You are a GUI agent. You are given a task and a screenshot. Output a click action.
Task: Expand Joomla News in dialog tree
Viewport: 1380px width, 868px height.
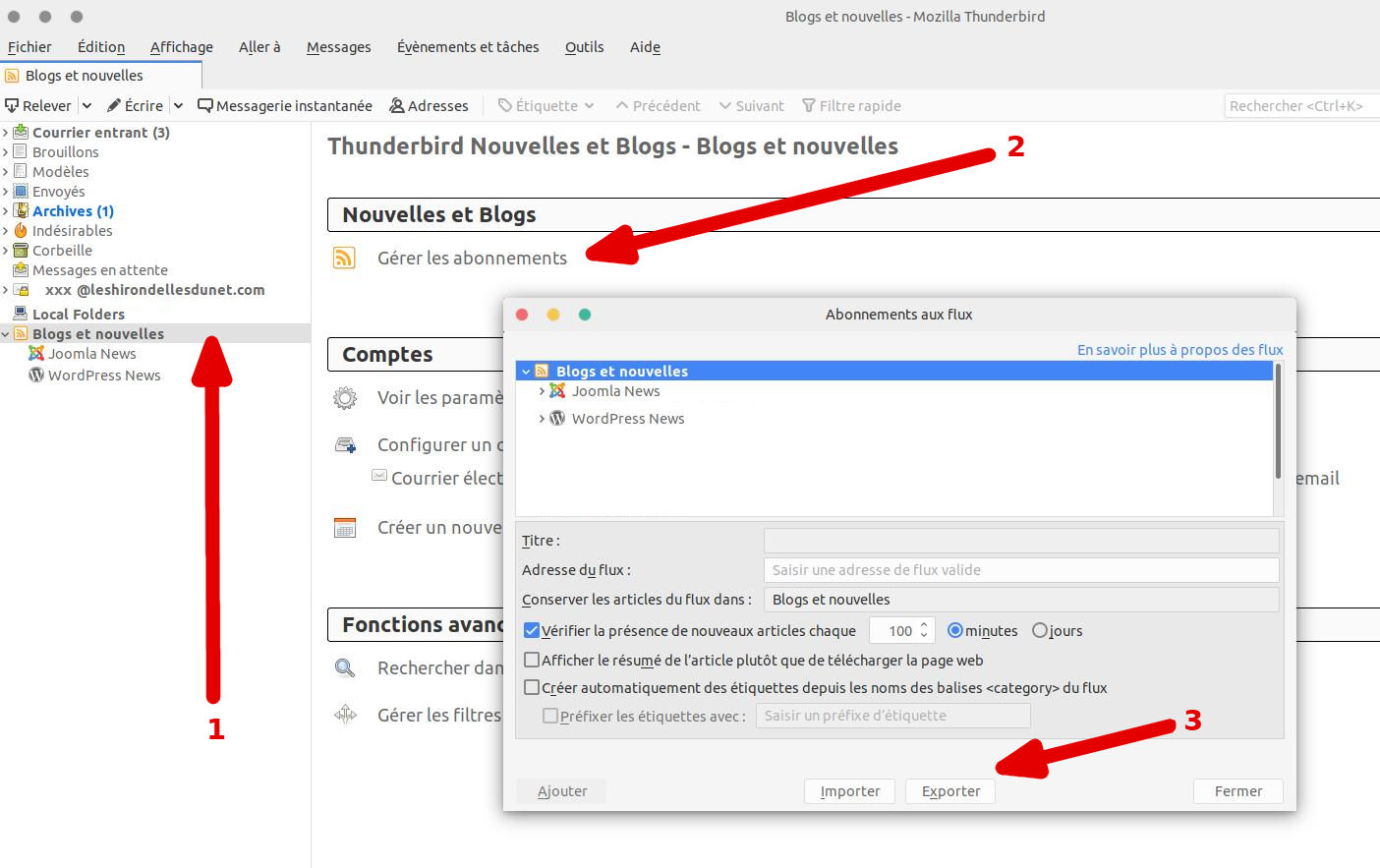542,390
